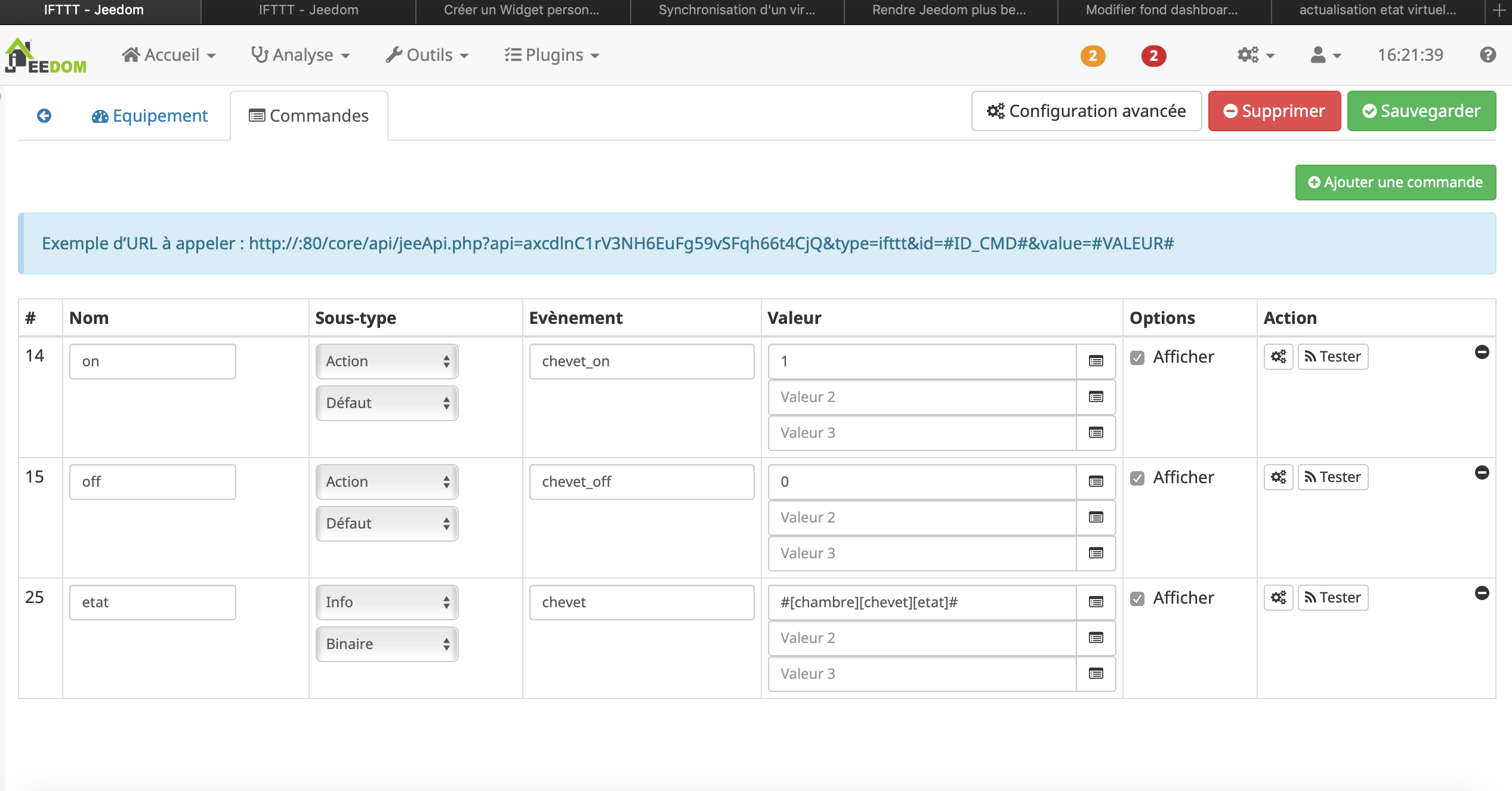1512x791 pixels.
Task: Open command picker for etat value field
Action: tap(1096, 602)
